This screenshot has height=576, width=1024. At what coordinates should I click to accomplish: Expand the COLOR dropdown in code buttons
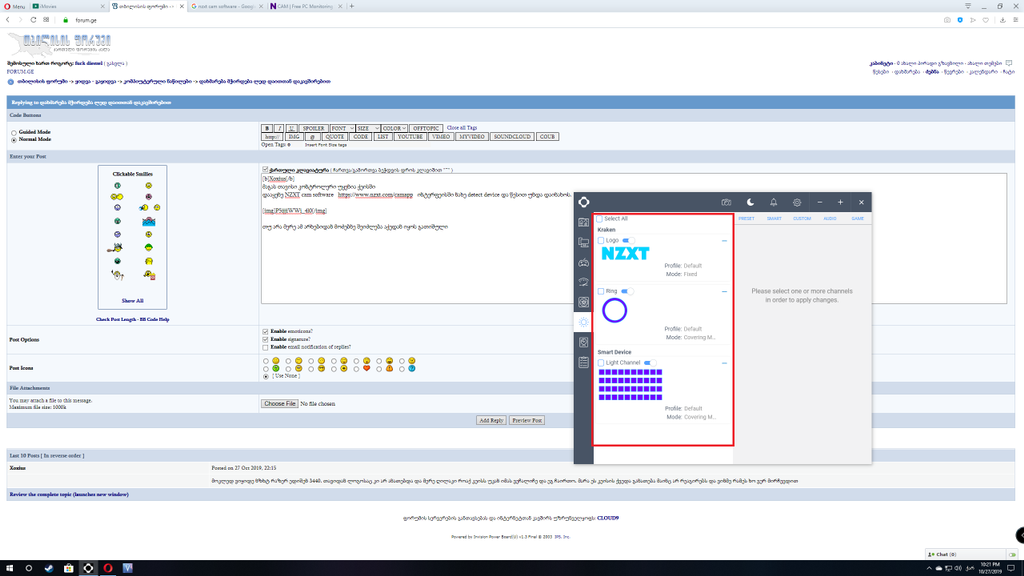(x=393, y=129)
